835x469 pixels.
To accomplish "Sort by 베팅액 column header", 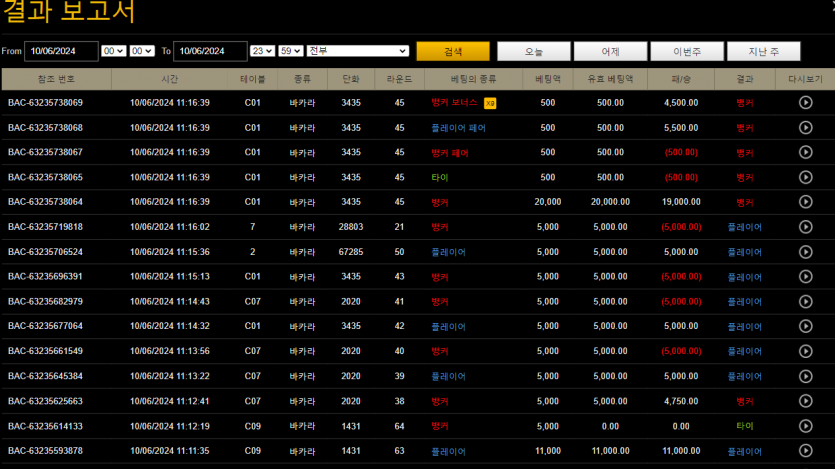I will coord(547,79).
